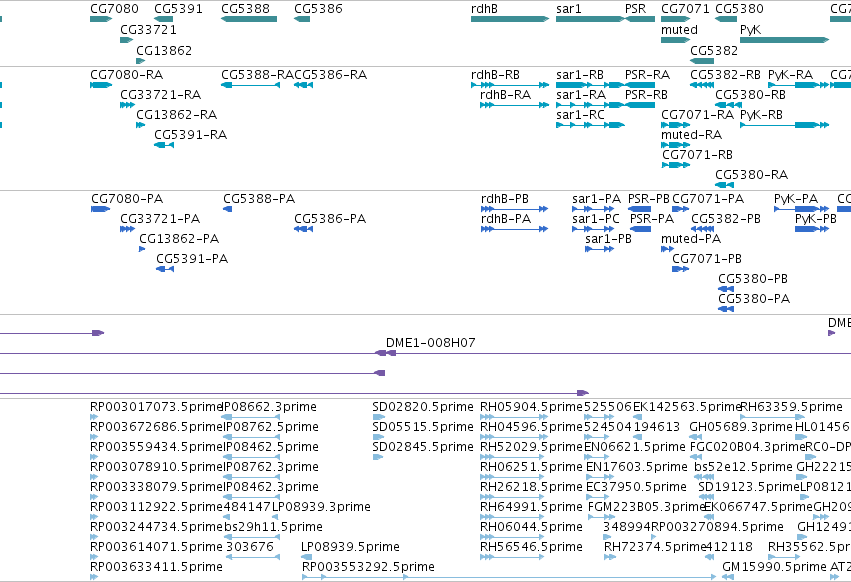Image resolution: width=851 pixels, height=582 pixels.
Task: Click EST SD05515.5prime label
Action: pos(423,427)
